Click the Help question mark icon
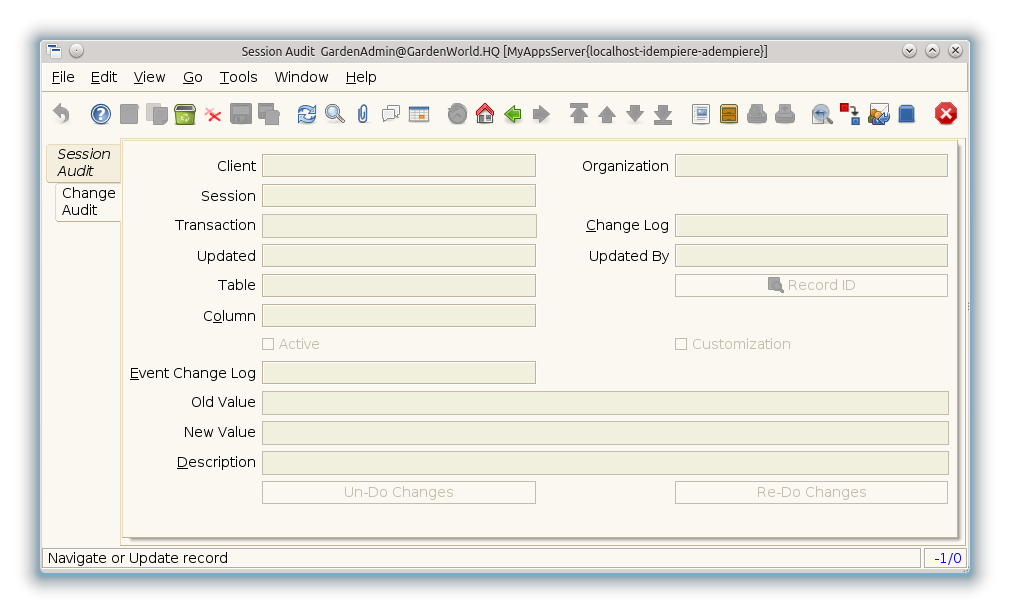 pyautogui.click(x=101, y=114)
